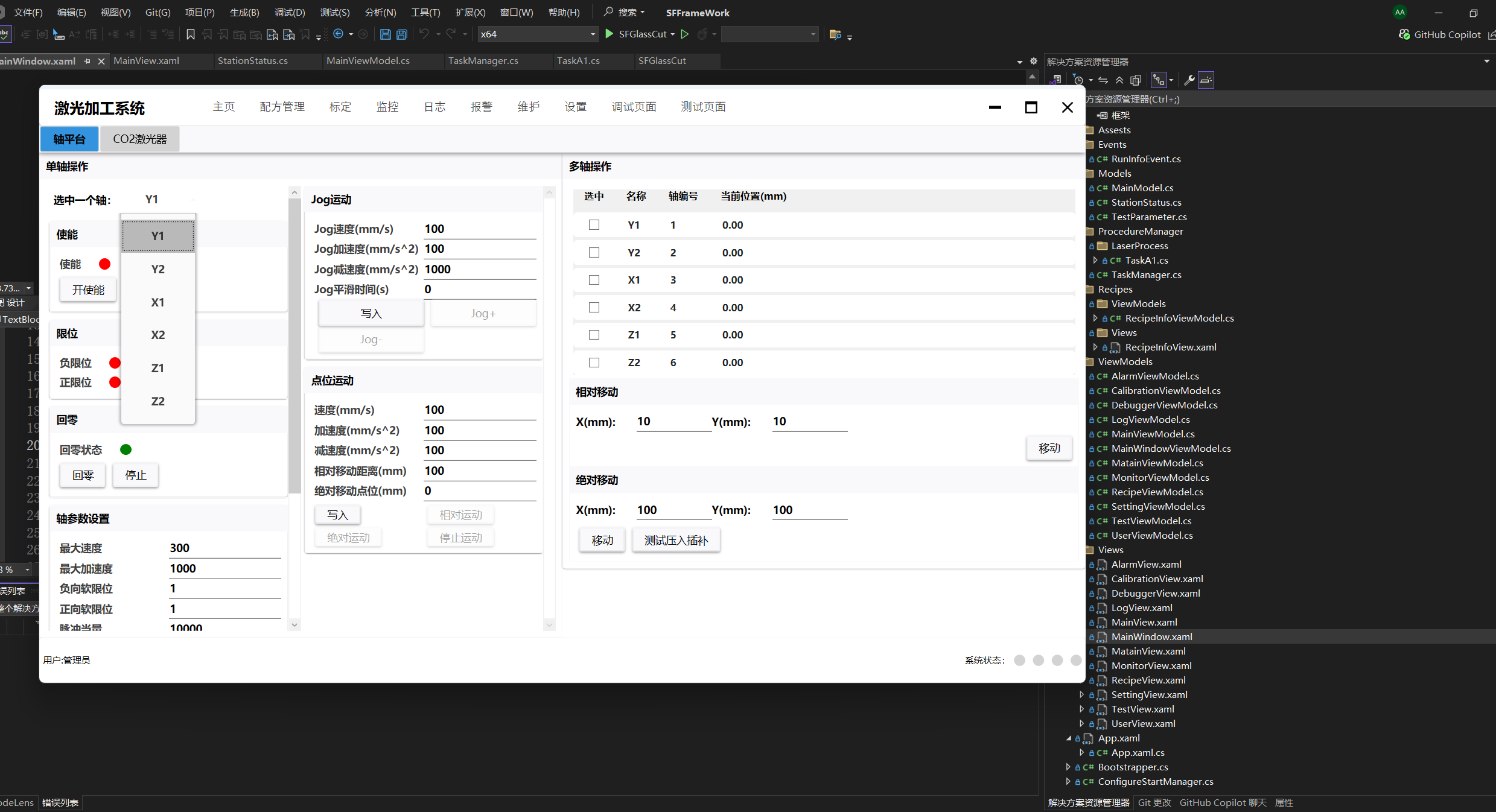Click the green Start debugging arrow for SFGlassCut
This screenshot has width=1496, height=812.
tap(609, 34)
